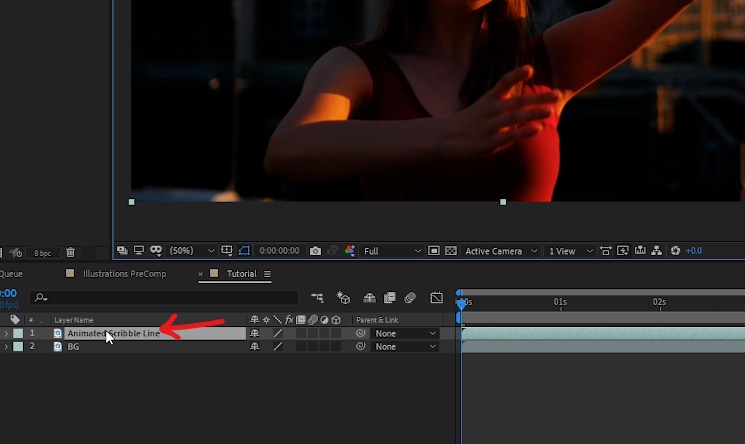Click the Composition Mini-Flowchart icon
This screenshot has width=745, height=444.
tap(317, 298)
